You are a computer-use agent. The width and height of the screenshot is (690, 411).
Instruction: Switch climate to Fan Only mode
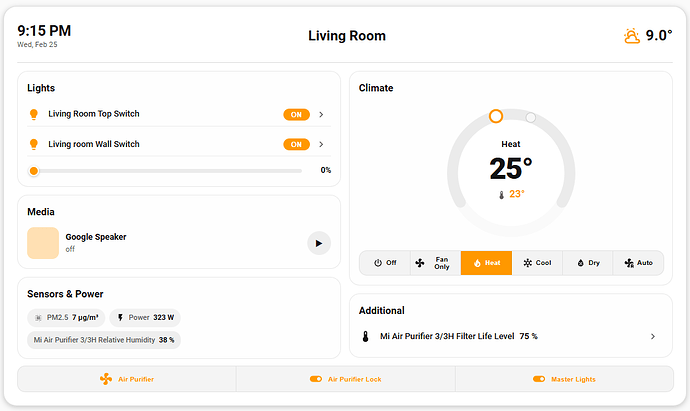(x=435, y=263)
